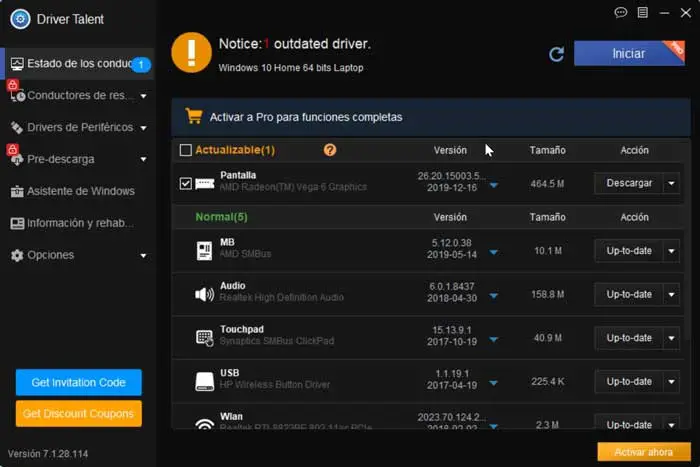
Task: Uncheck the Pantalla driver checkbox
Action: tap(185, 183)
